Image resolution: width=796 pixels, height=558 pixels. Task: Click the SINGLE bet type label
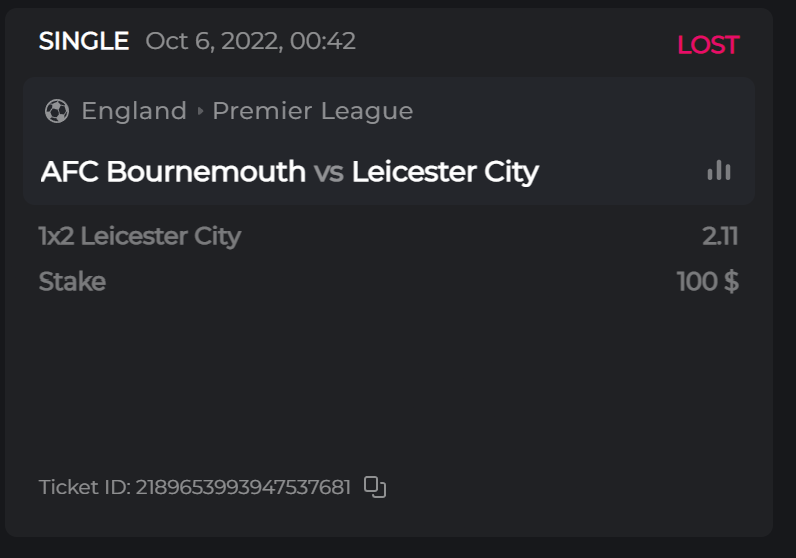84,41
